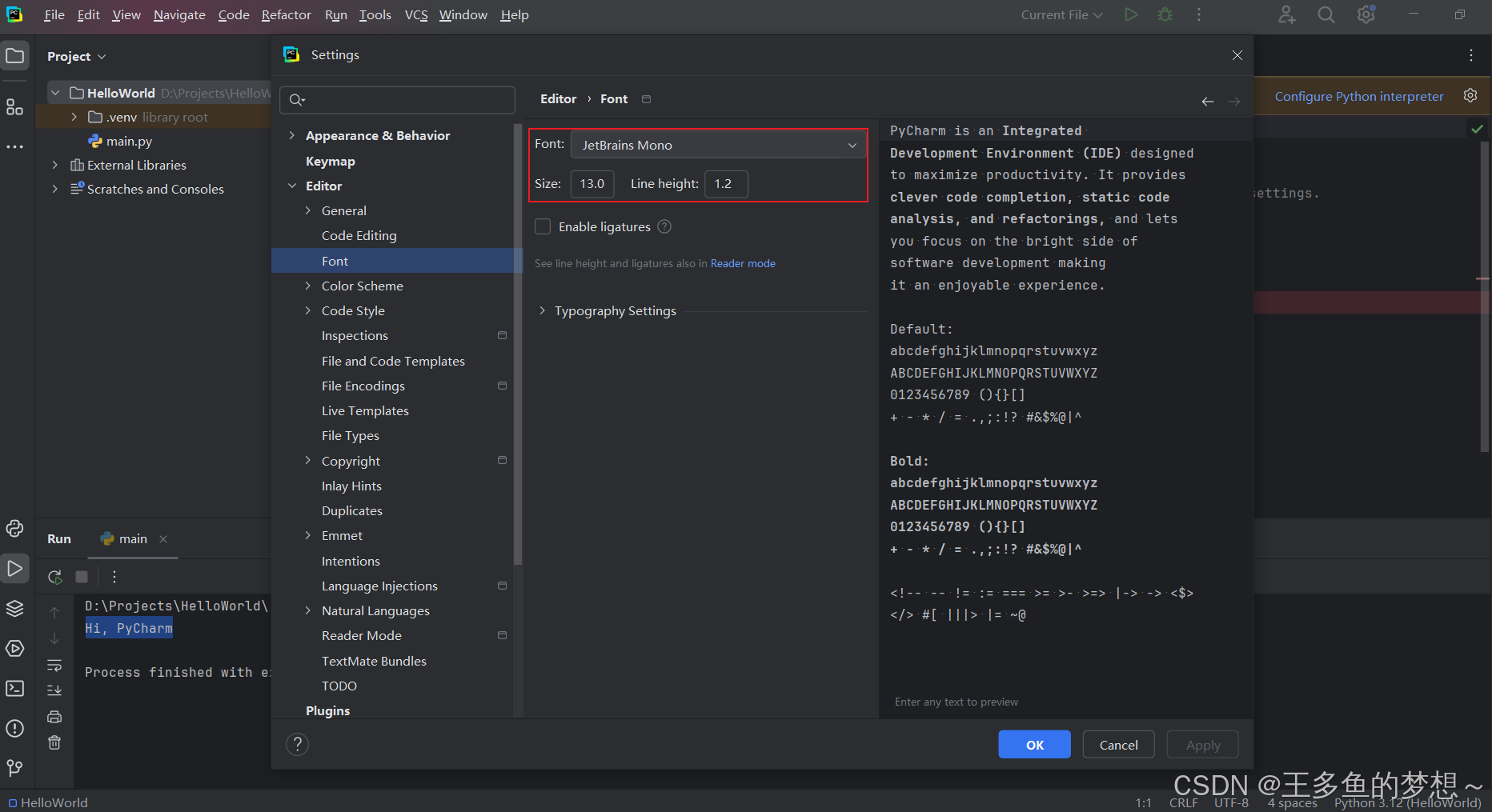Screen dimensions: 1492x812
Task: Open the Services tool window icon
Action: 15,648
